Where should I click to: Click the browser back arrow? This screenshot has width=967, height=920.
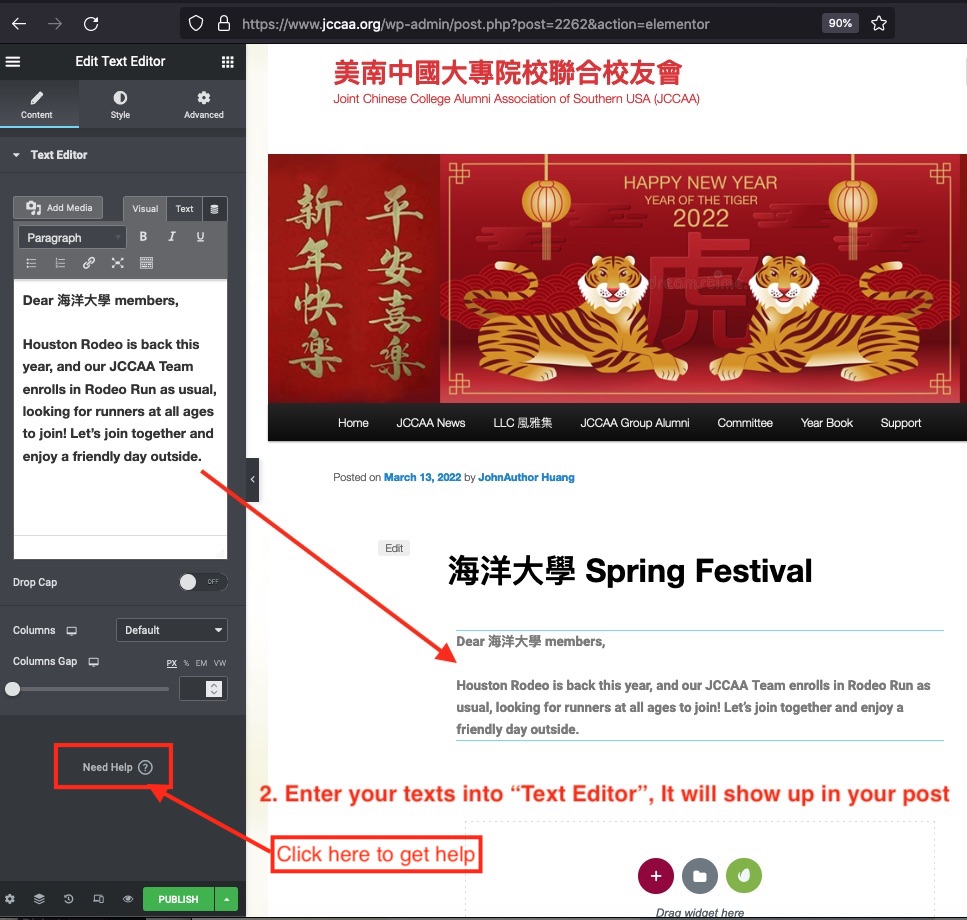[19, 23]
